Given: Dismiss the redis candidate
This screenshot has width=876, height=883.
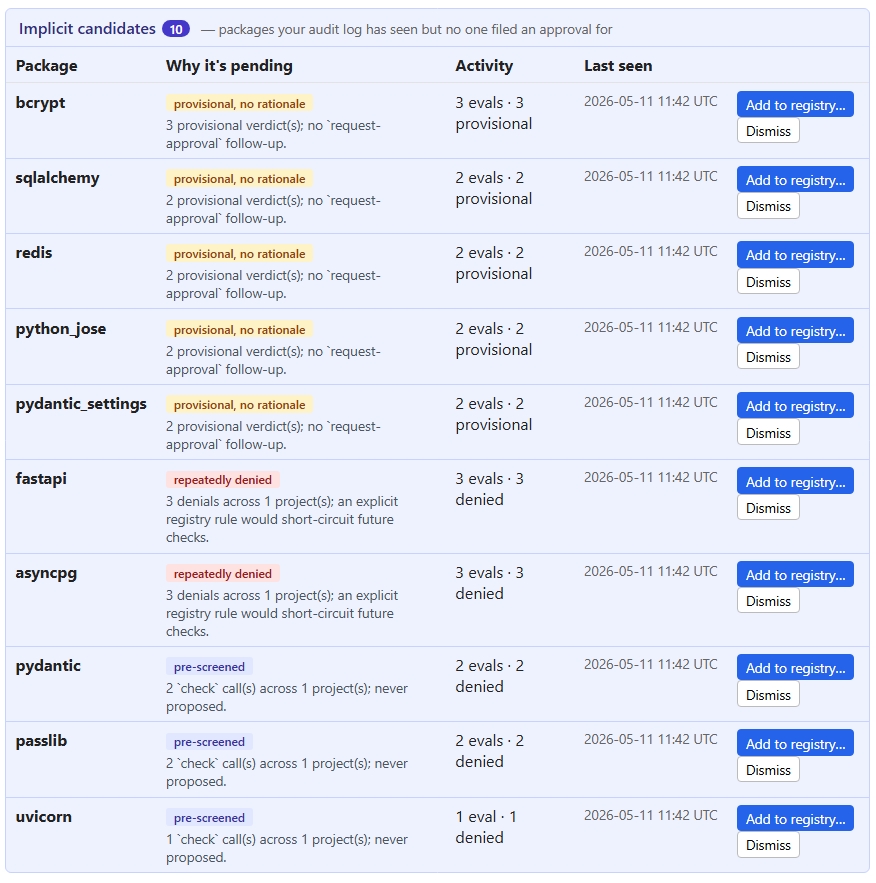Looking at the screenshot, I should (768, 282).
